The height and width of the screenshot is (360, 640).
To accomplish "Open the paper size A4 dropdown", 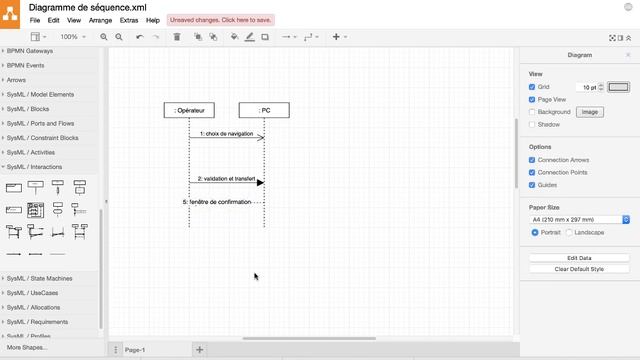I will point(579,220).
